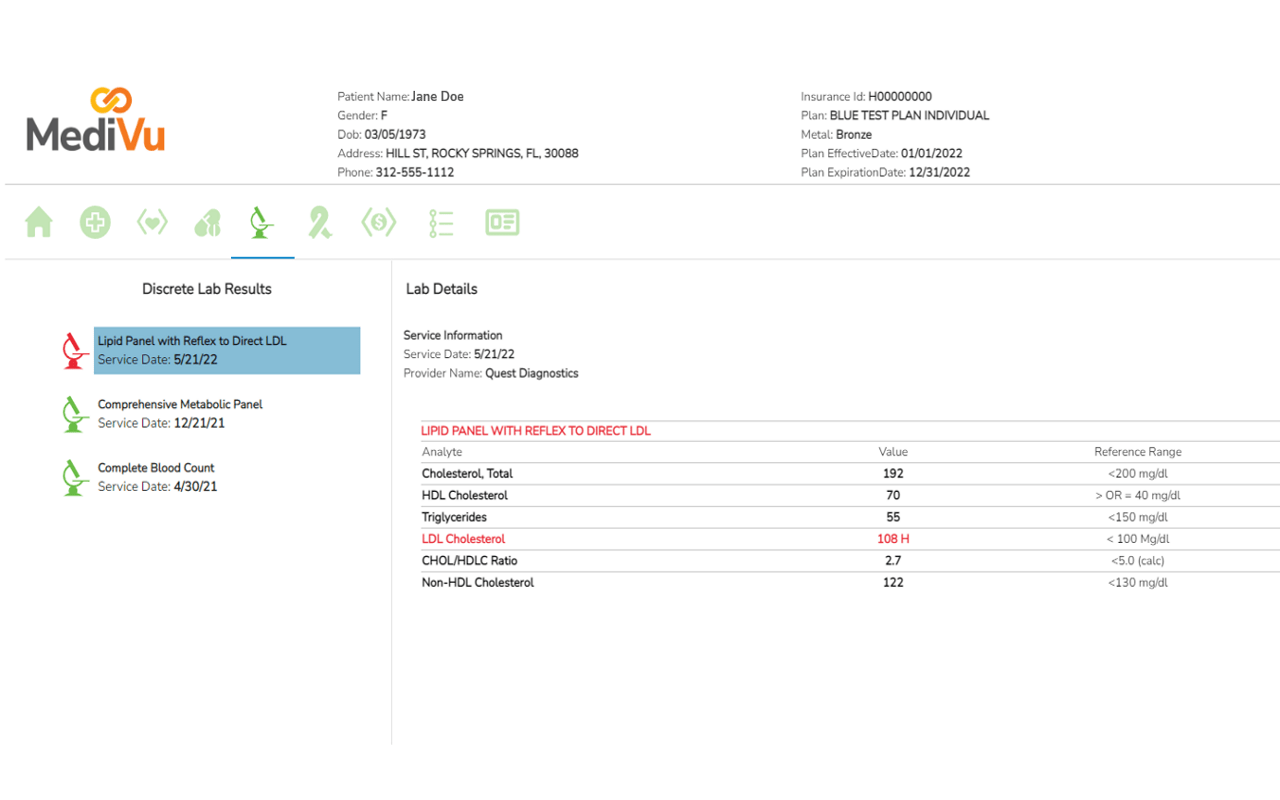This screenshot has width=1280, height=800.
Task: Click the flagged LDL Cholesterol row label
Action: pos(463,539)
